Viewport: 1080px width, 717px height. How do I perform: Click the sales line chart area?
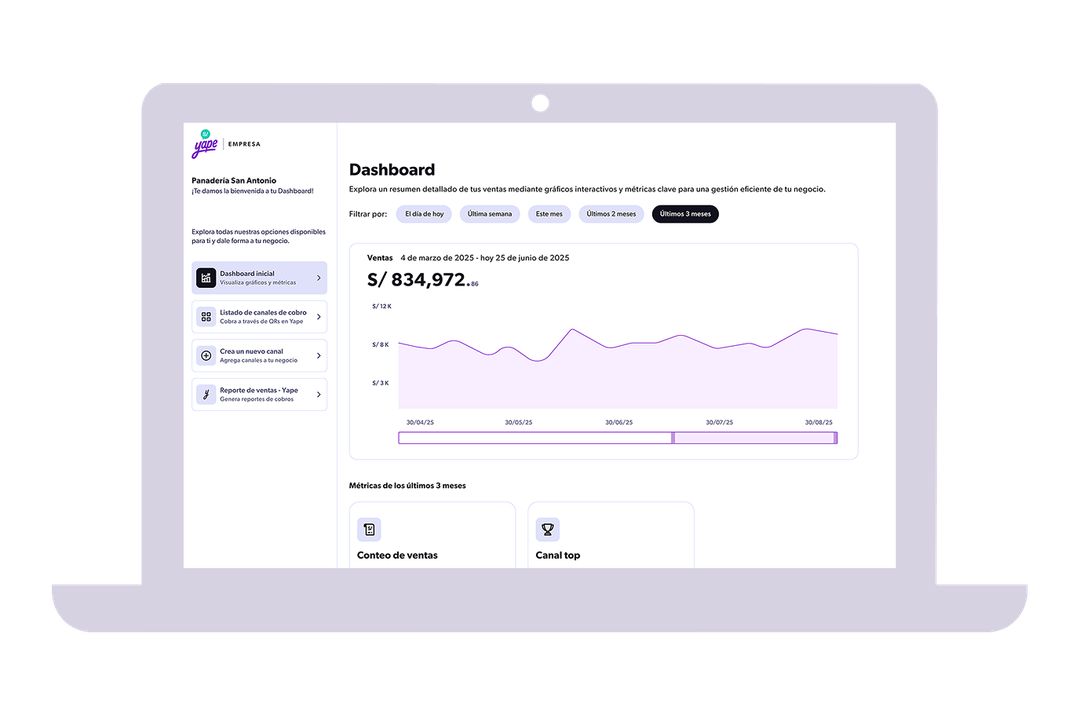coord(618,368)
